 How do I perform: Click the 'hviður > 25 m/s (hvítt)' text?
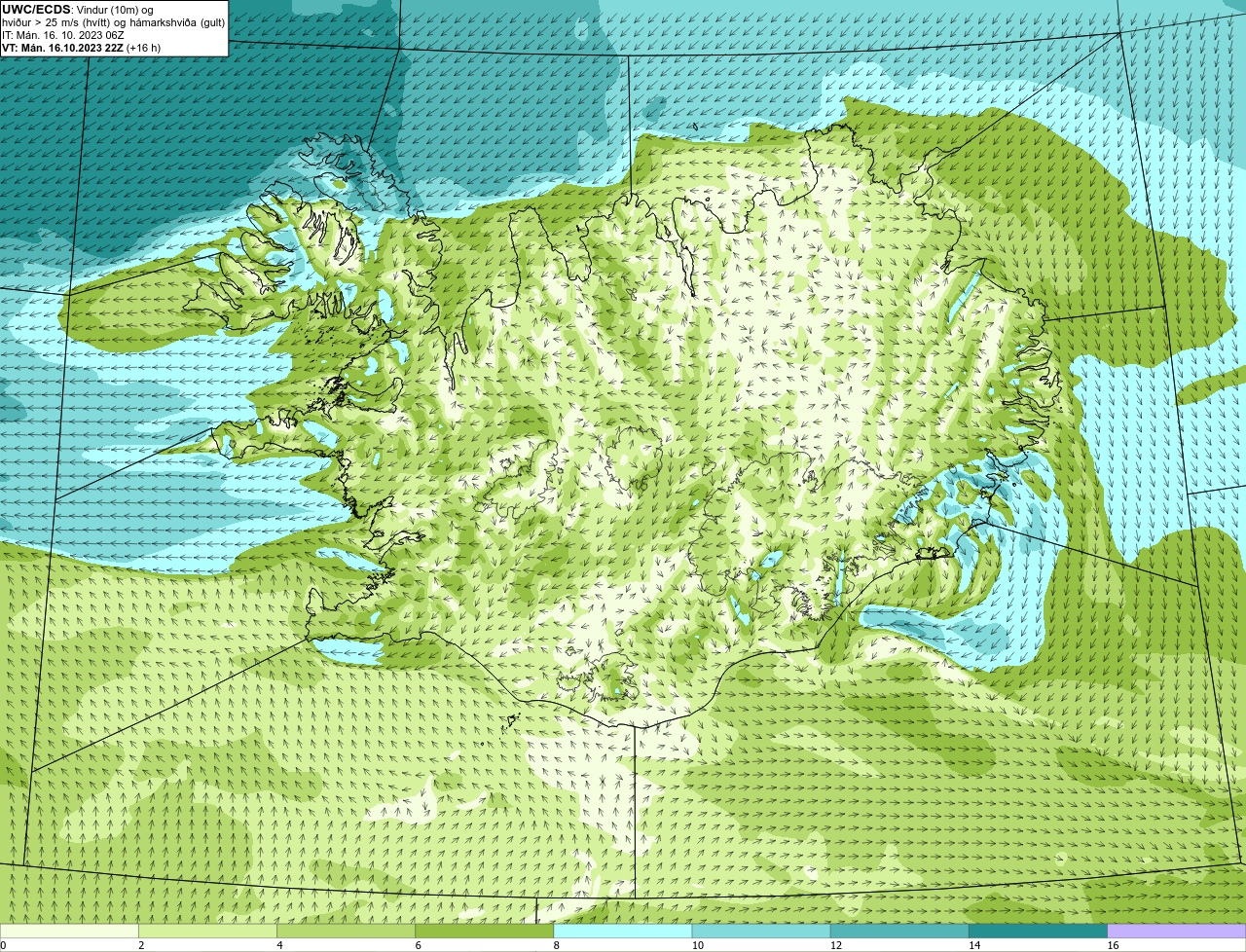point(56,22)
